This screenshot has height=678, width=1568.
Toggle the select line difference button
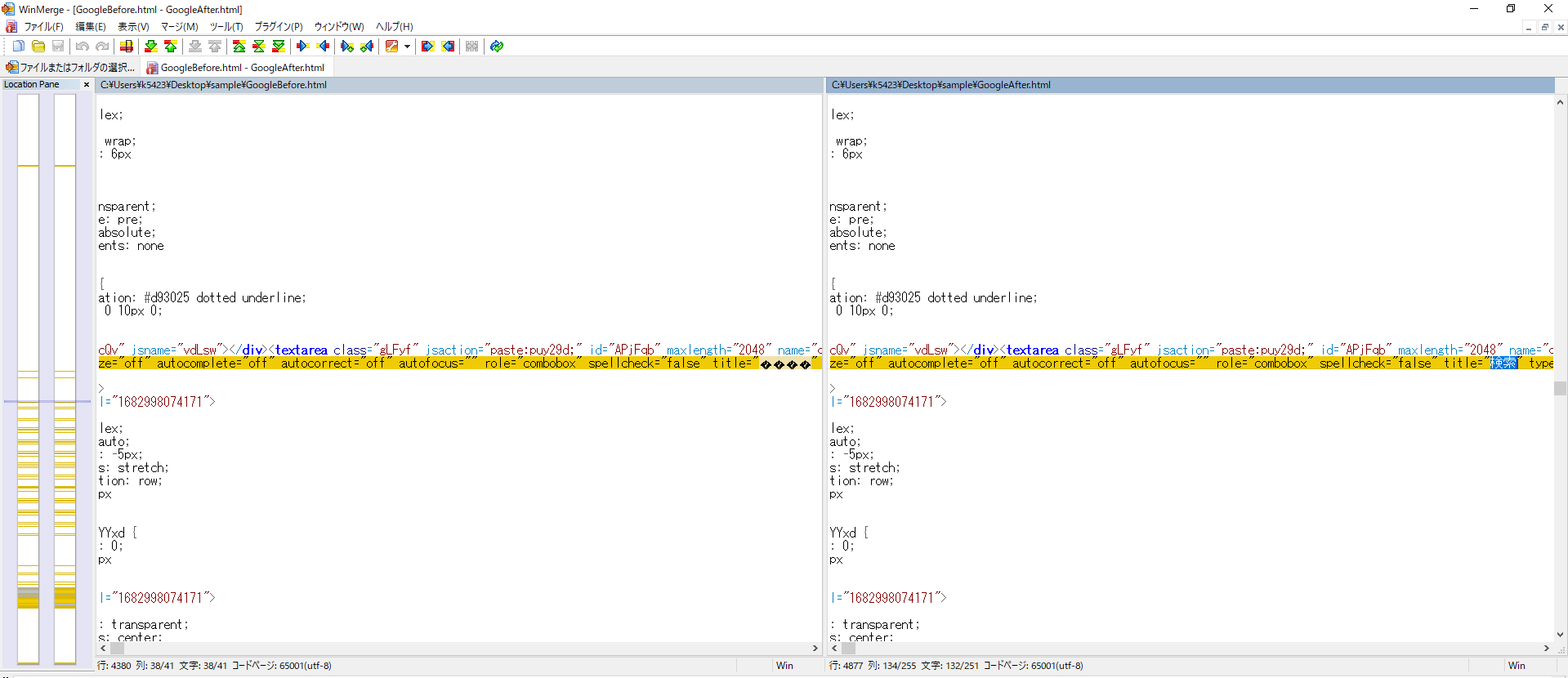click(127, 47)
